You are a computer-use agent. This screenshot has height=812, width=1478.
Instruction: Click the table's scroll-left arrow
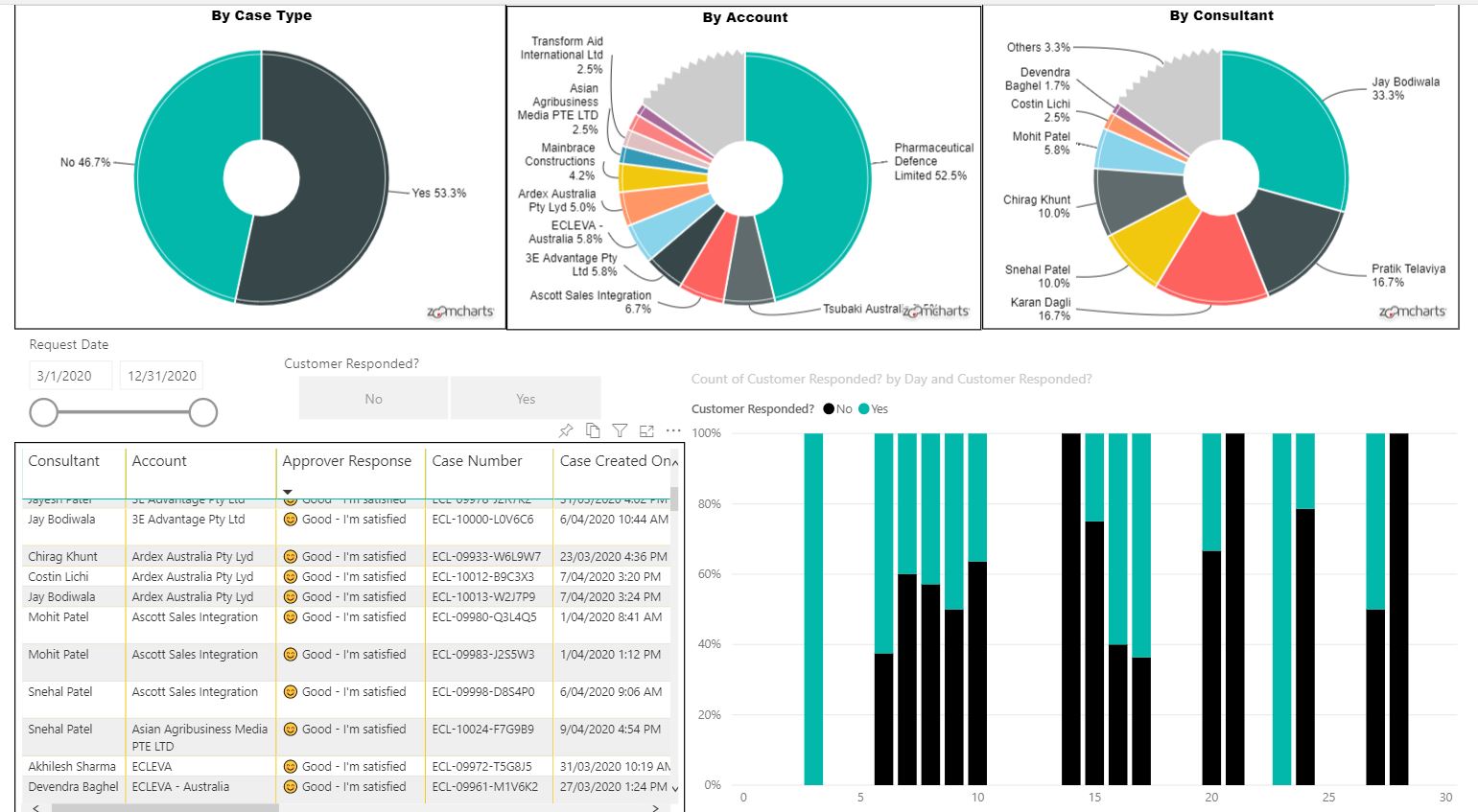tap(36, 807)
